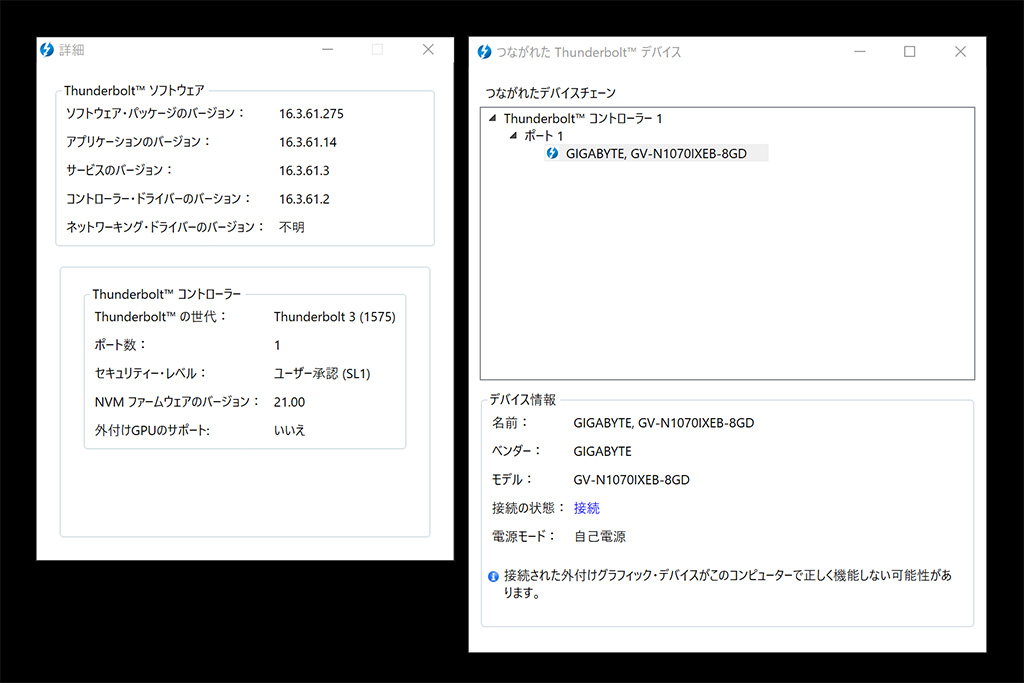The height and width of the screenshot is (683, 1024).
Task: Minimize the つながれた Thunderbolt デバイス window
Action: pos(859,52)
